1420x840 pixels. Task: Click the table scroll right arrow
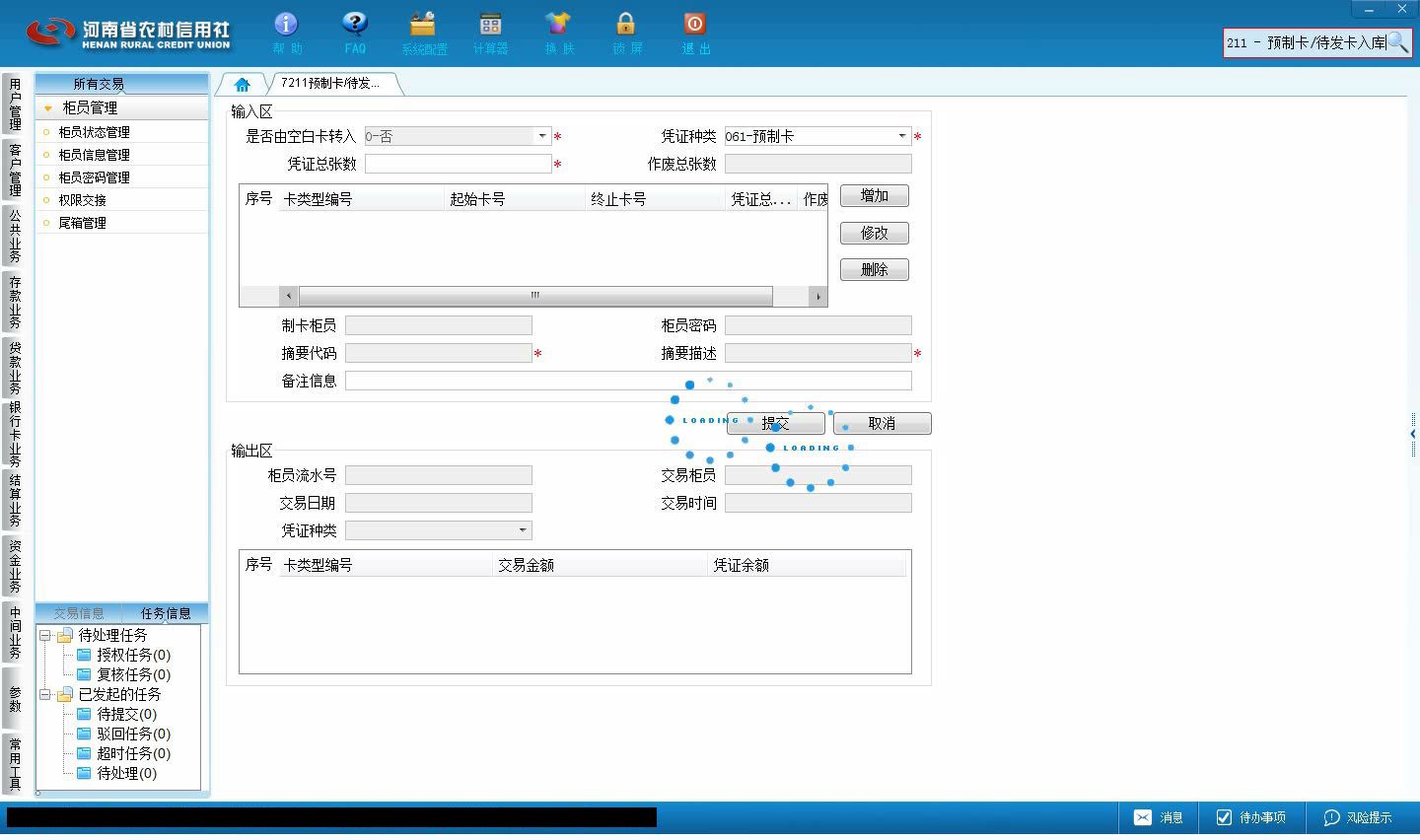coord(817,295)
